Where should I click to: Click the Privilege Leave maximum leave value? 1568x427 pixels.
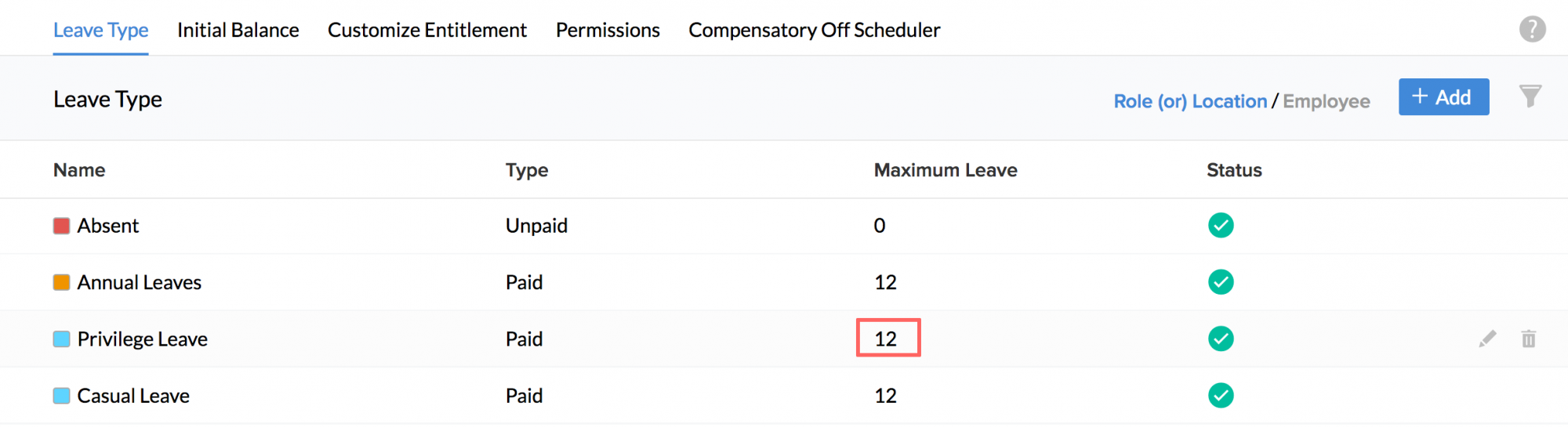tap(886, 338)
